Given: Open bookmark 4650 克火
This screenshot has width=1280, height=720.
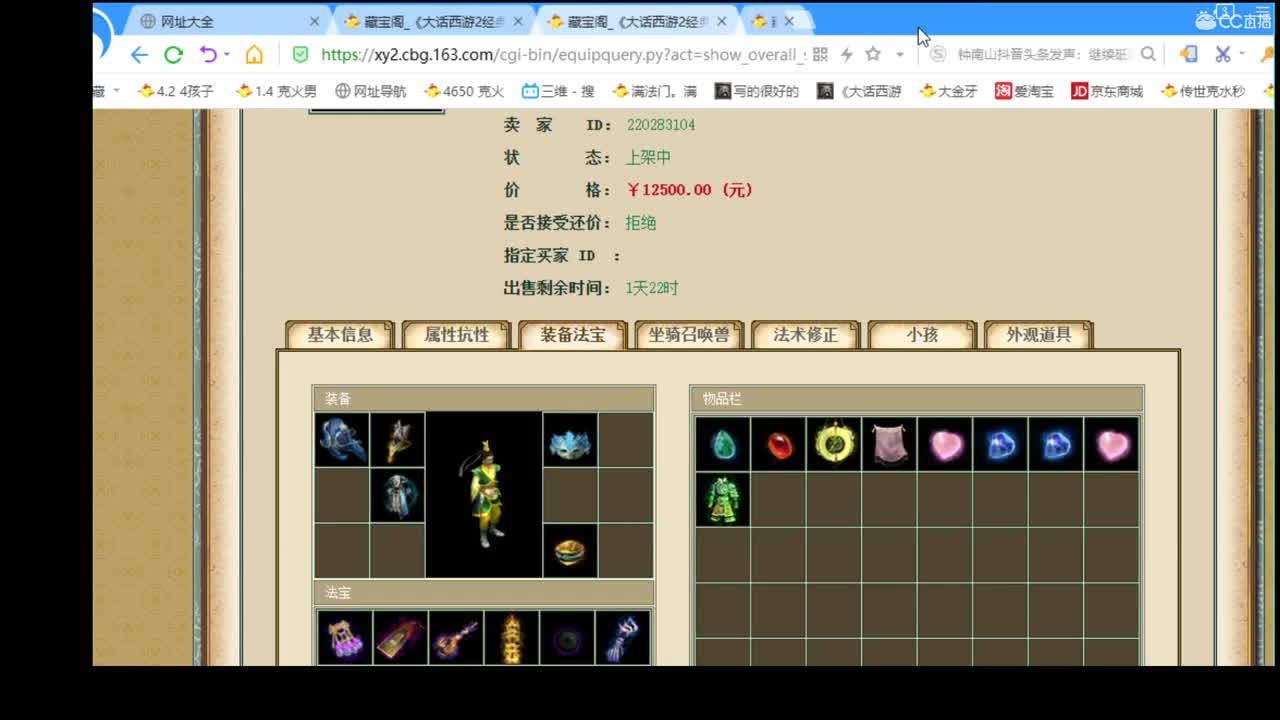Looking at the screenshot, I should coord(464,91).
